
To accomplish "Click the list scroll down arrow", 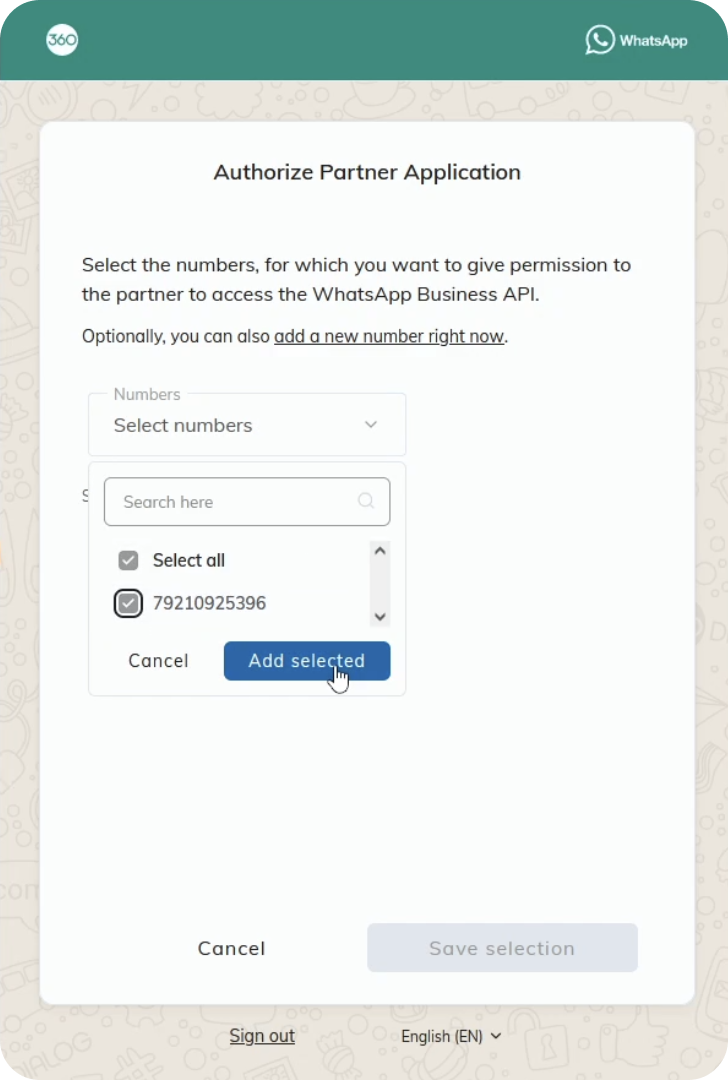I will pyautogui.click(x=379, y=617).
